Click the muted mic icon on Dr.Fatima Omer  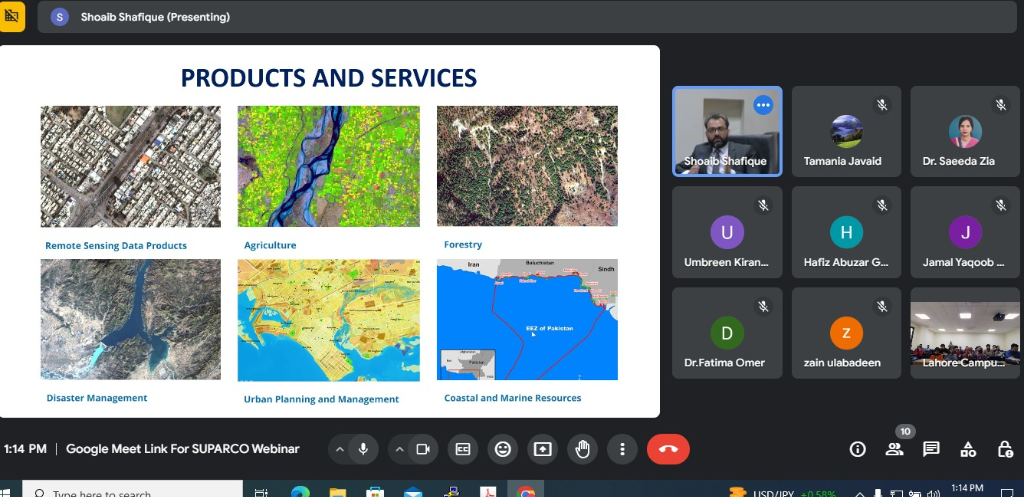(x=763, y=306)
